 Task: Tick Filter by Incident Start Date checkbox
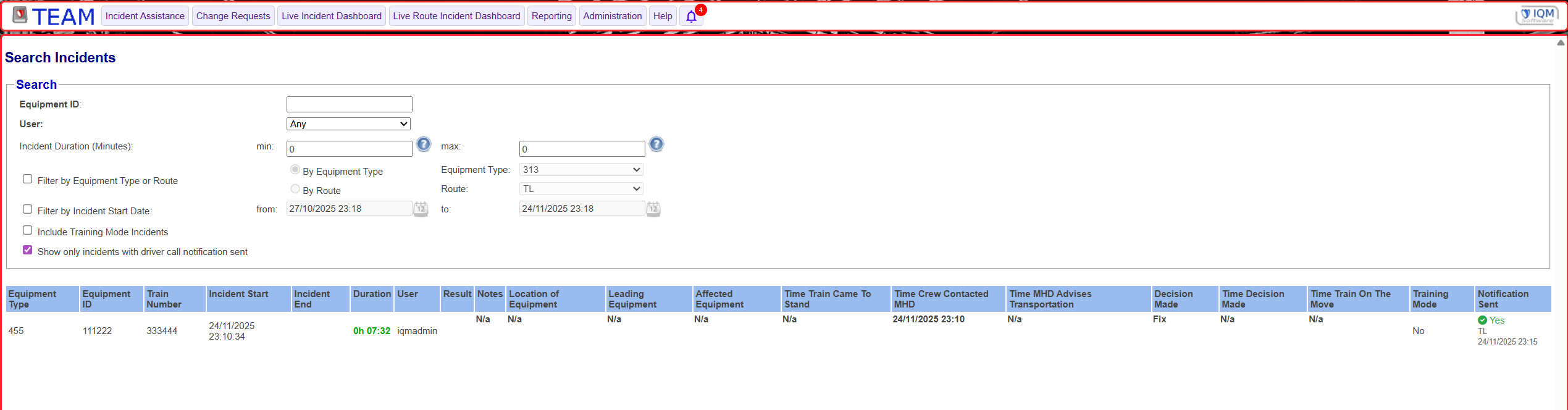pos(28,209)
